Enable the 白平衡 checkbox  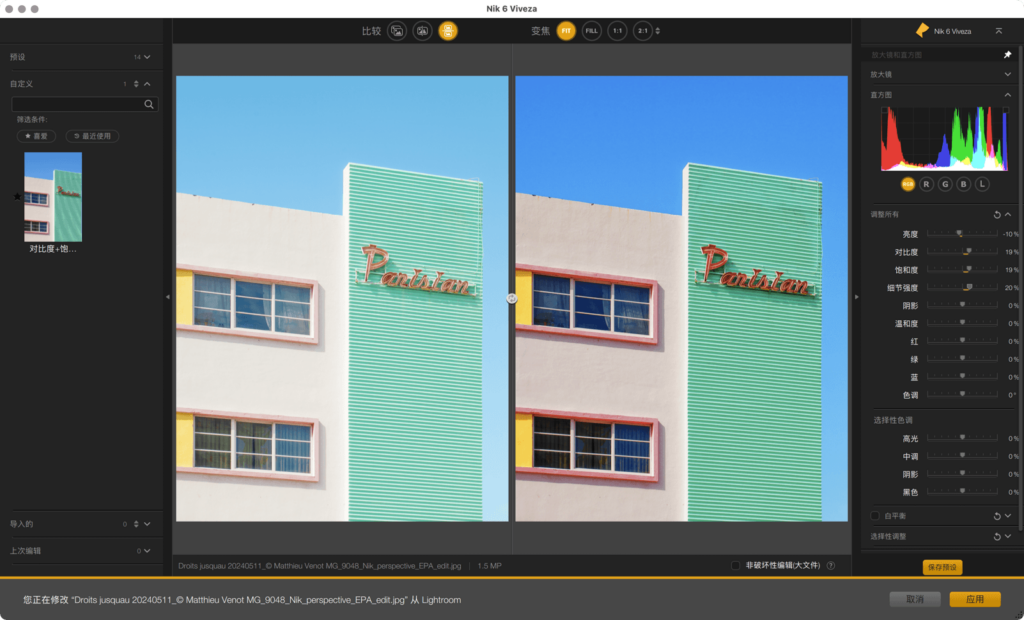pos(875,516)
